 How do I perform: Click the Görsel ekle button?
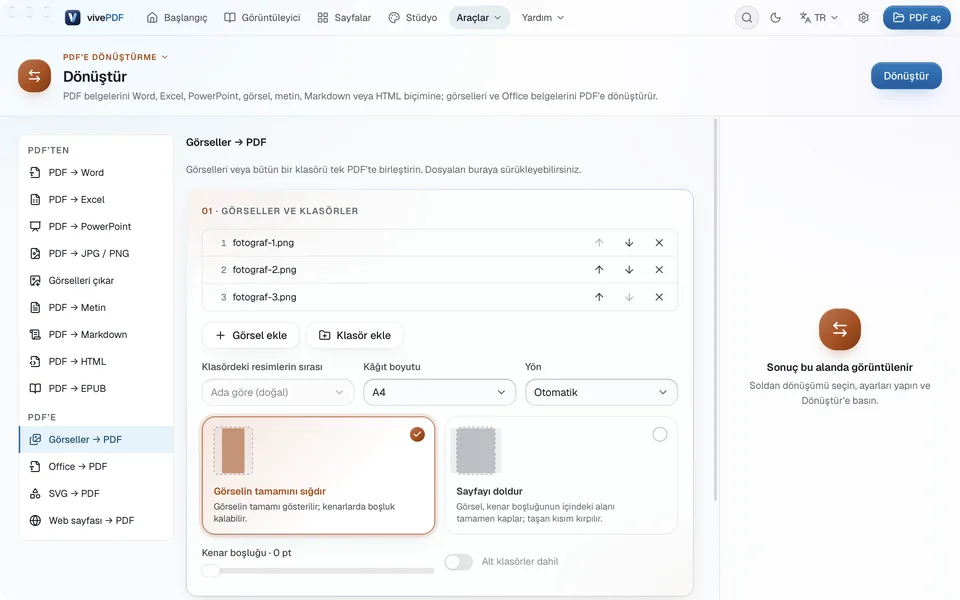251,336
